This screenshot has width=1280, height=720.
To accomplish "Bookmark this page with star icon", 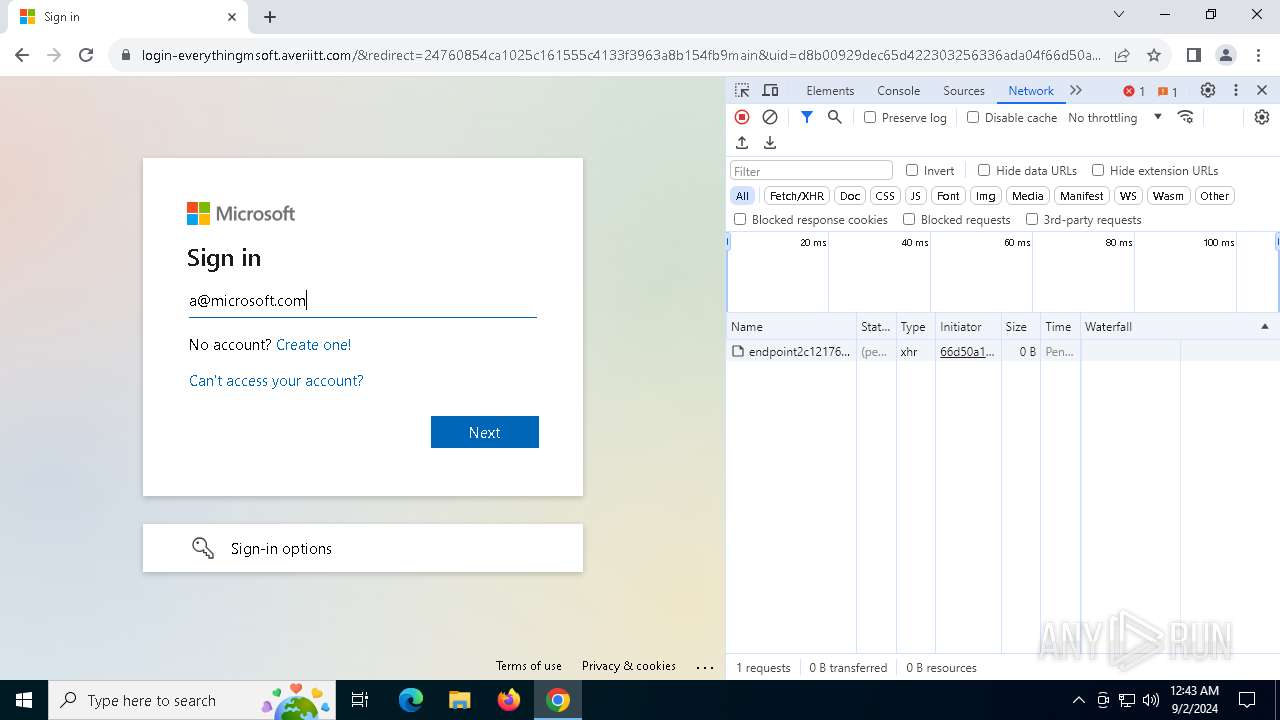I will click(x=1154, y=55).
